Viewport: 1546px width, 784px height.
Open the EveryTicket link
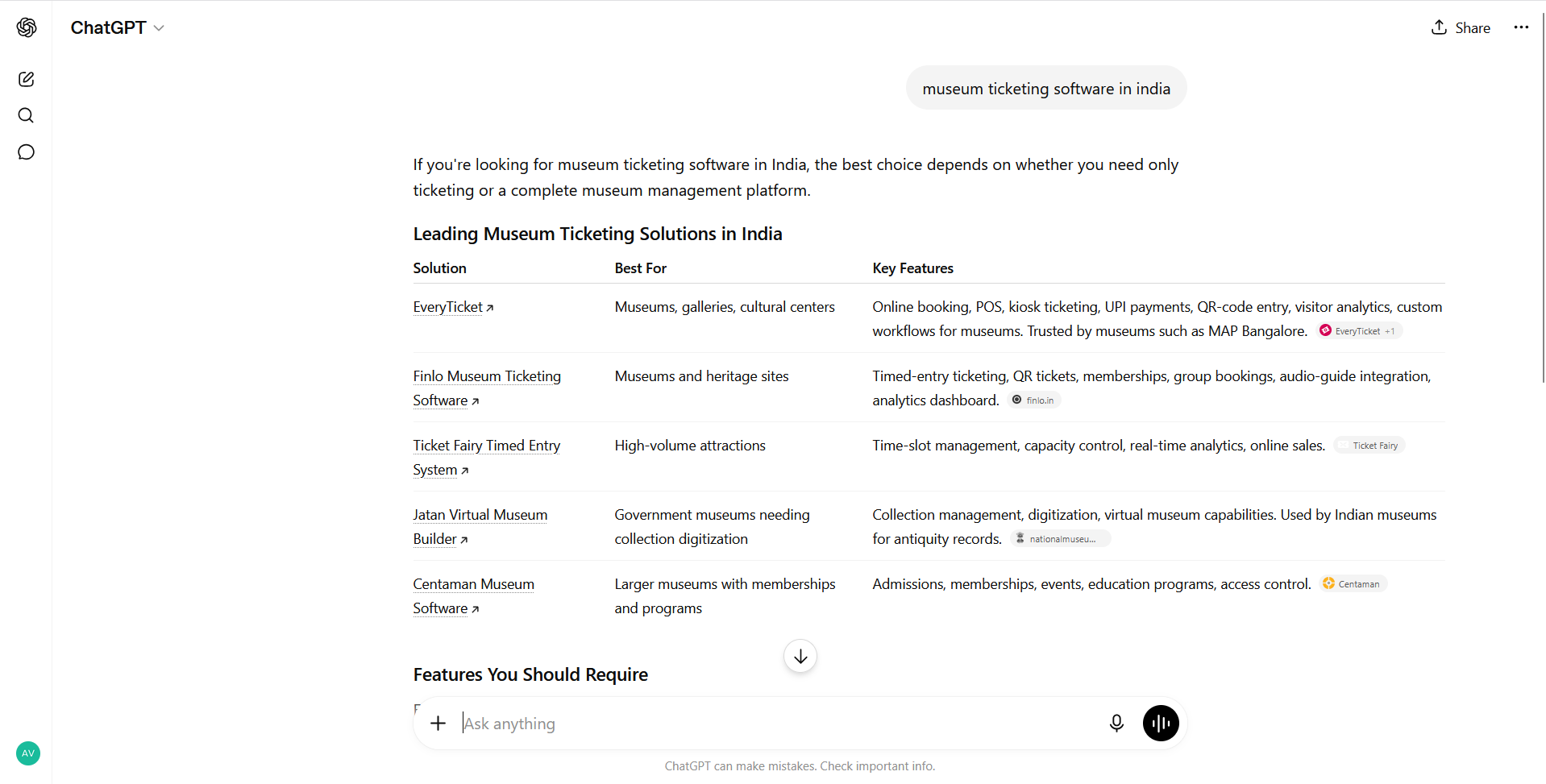pos(453,307)
